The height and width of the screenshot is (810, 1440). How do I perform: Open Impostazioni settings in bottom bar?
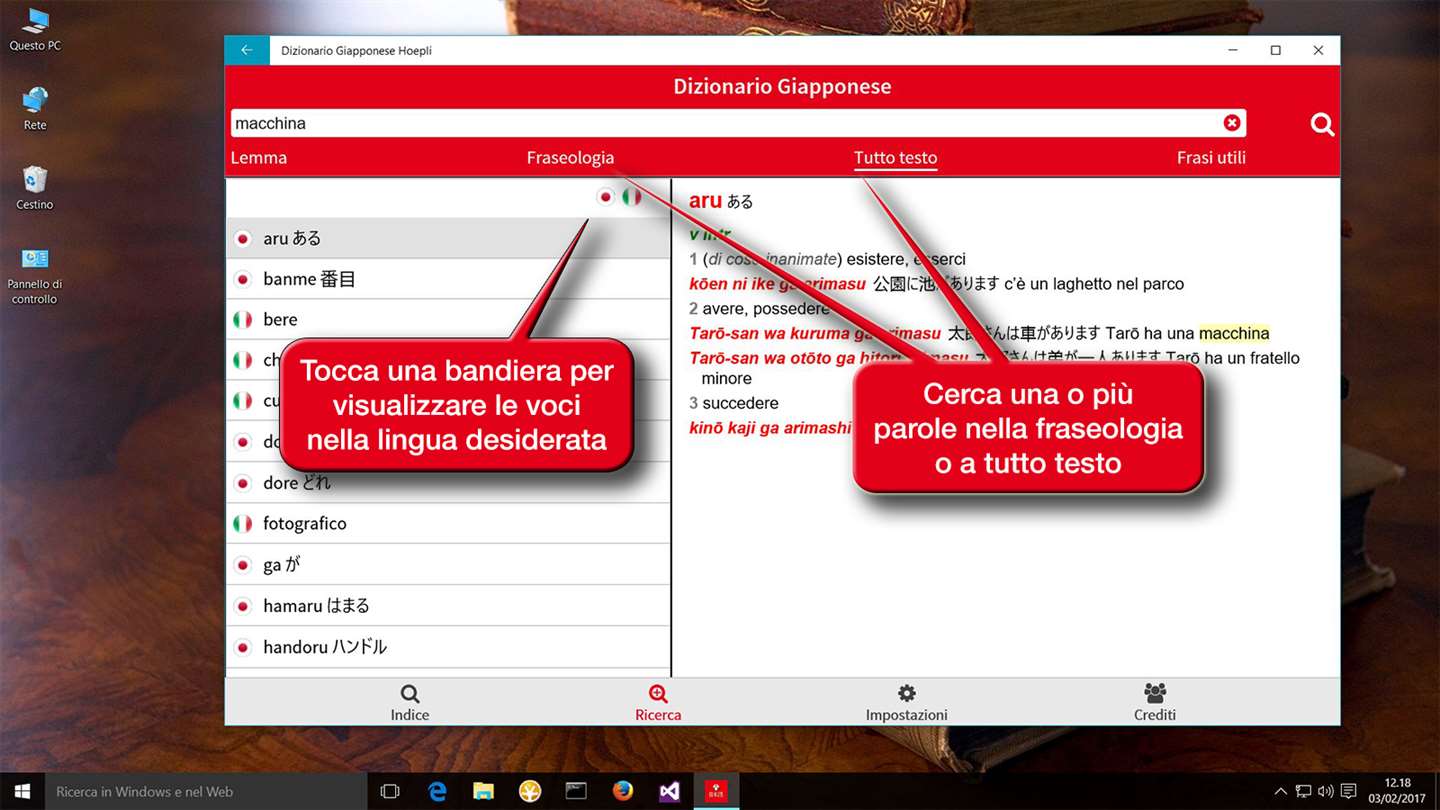906,703
